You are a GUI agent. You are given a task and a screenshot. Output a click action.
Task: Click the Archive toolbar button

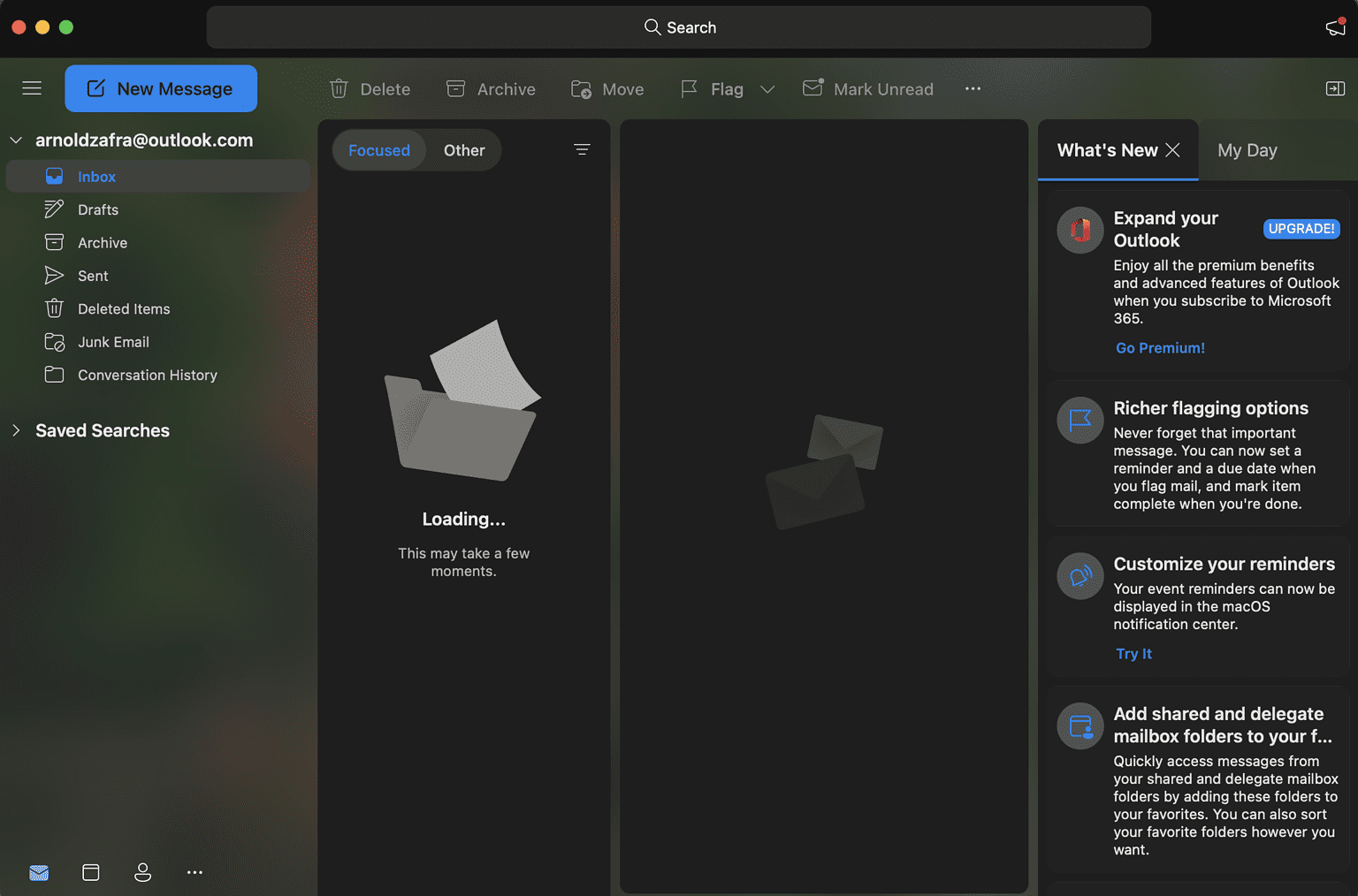(491, 89)
